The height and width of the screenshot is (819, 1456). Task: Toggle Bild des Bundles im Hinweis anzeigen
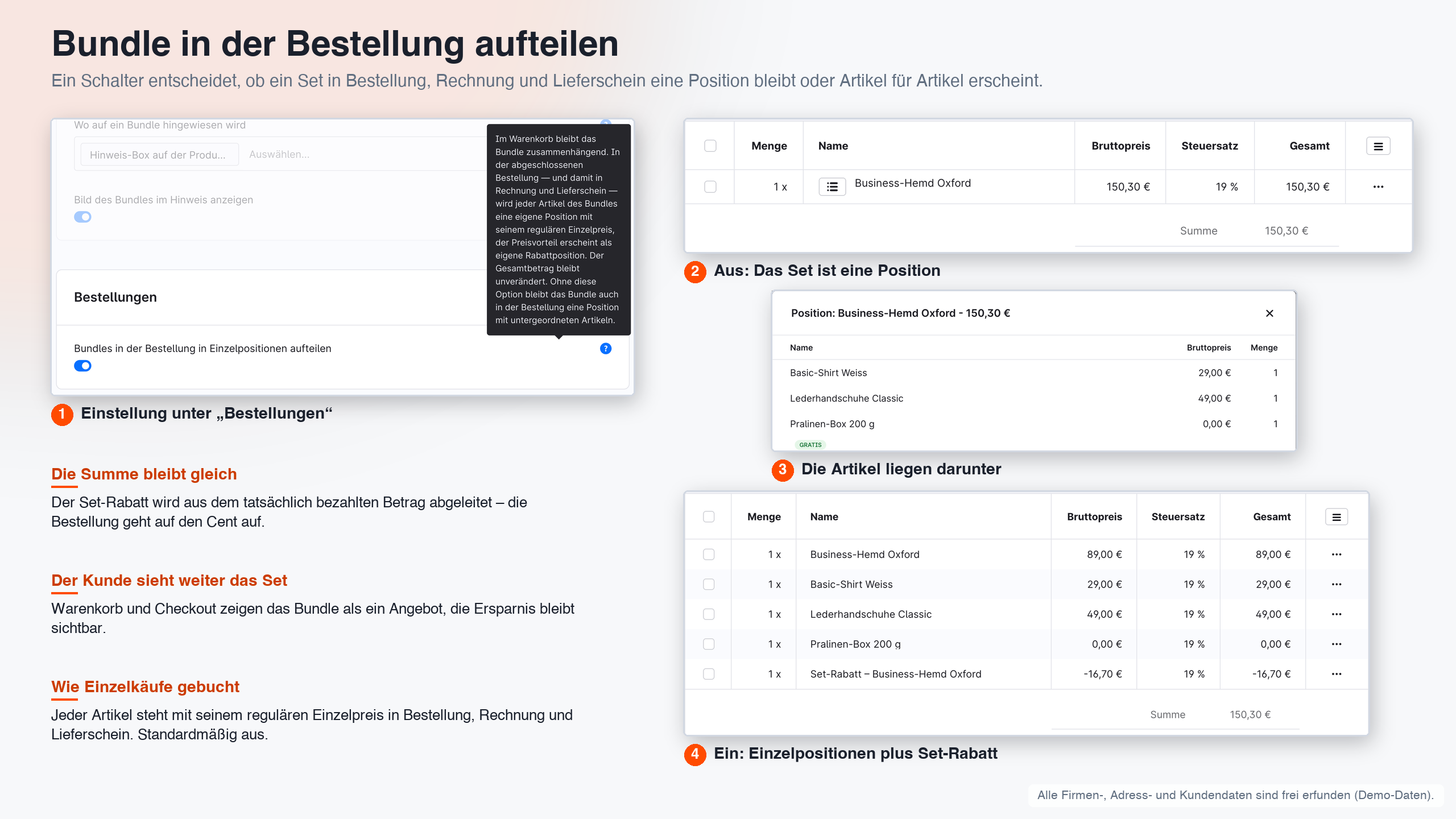82,217
